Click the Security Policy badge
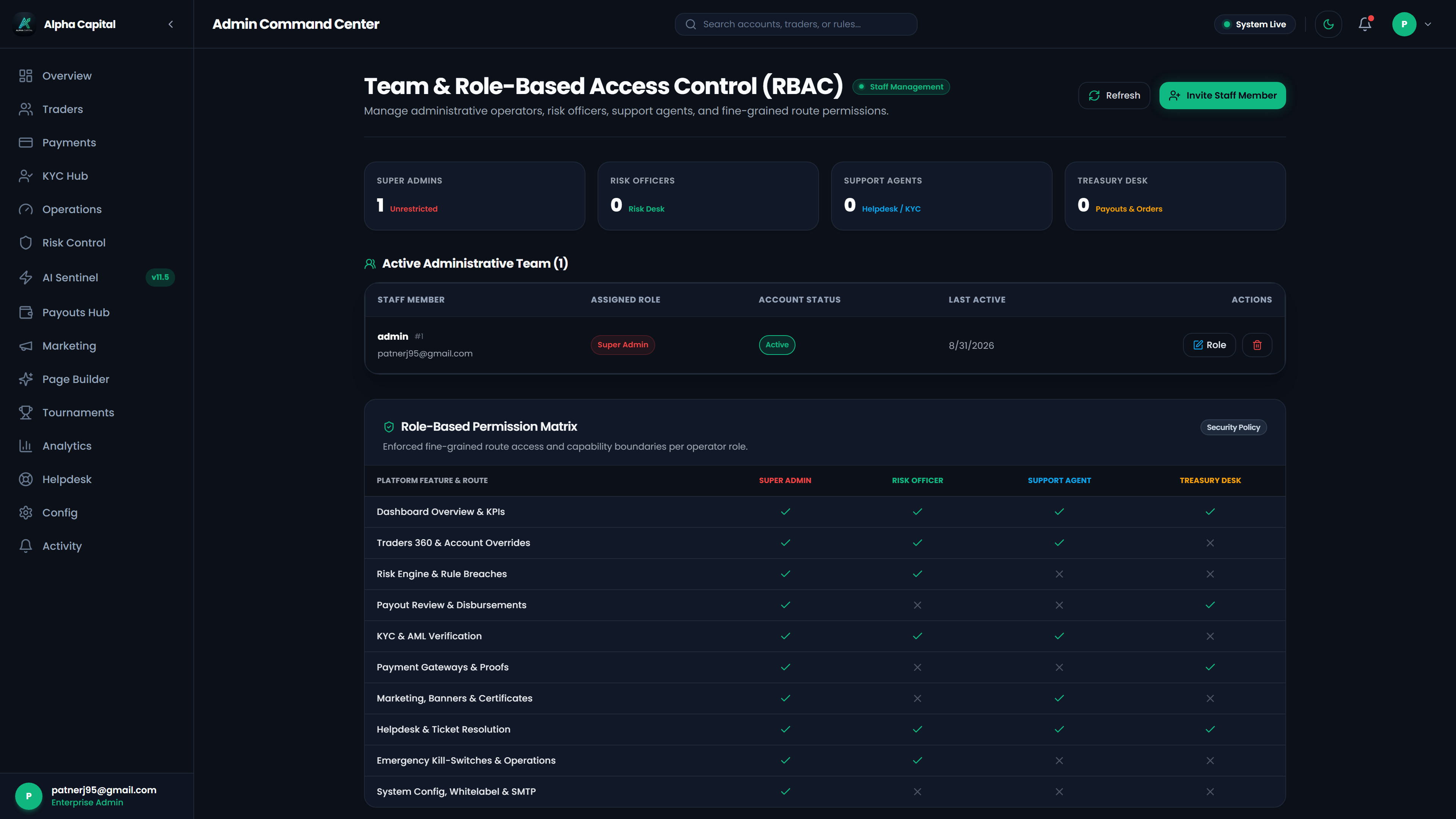This screenshot has height=819, width=1456. (x=1233, y=427)
